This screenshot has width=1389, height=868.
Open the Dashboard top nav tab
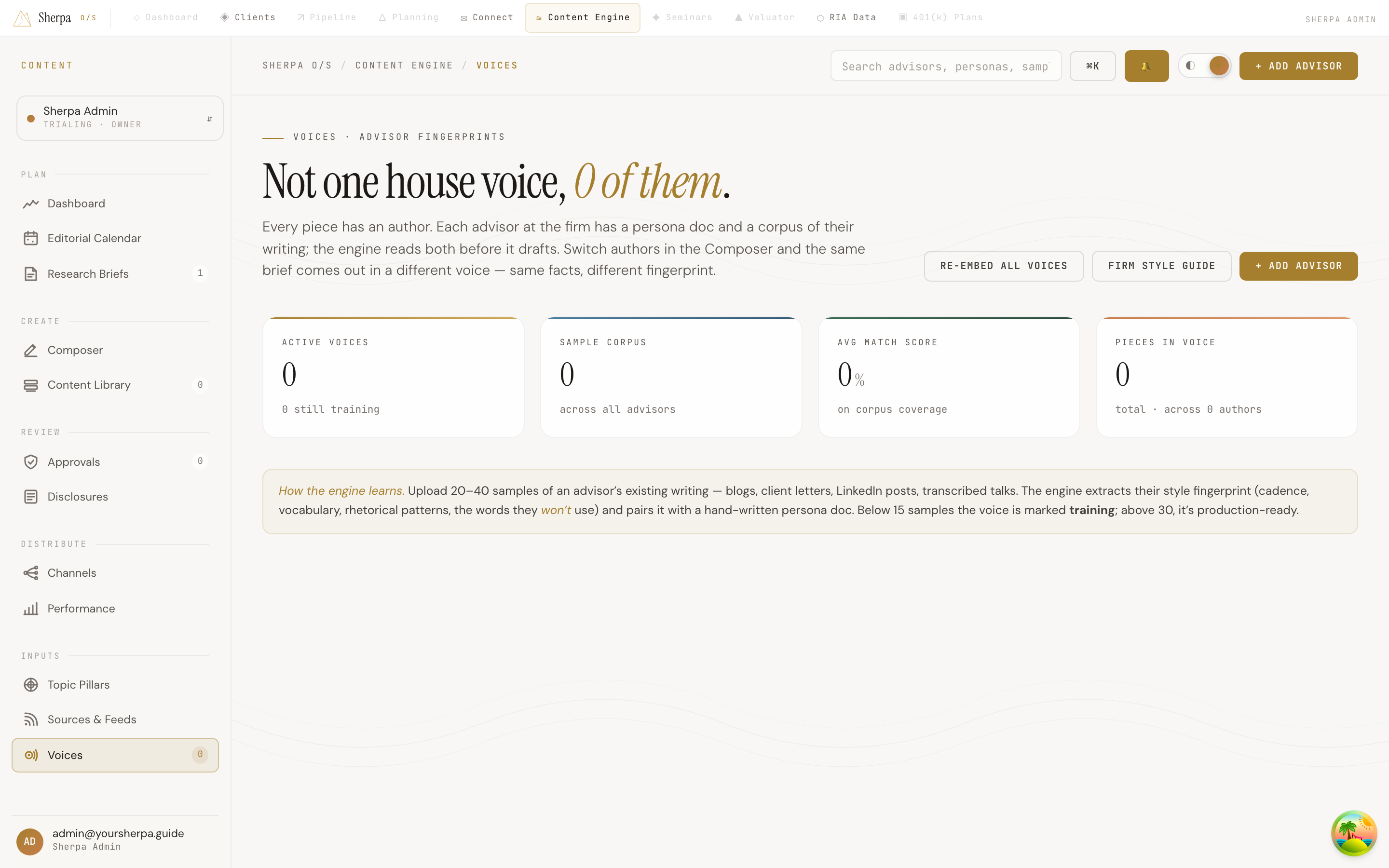point(166,17)
